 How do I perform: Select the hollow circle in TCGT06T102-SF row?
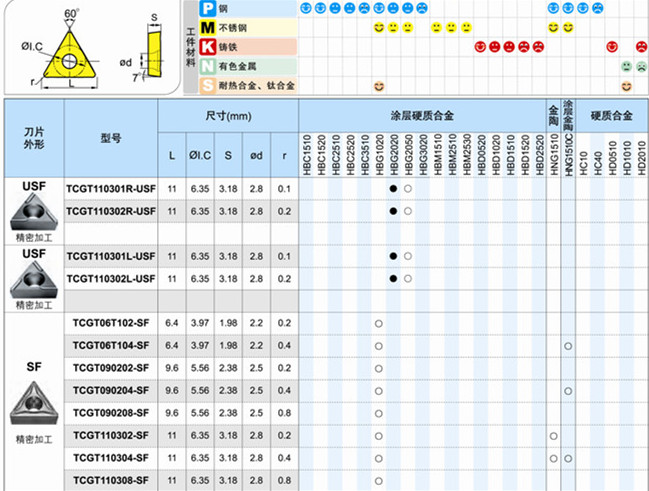point(379,324)
